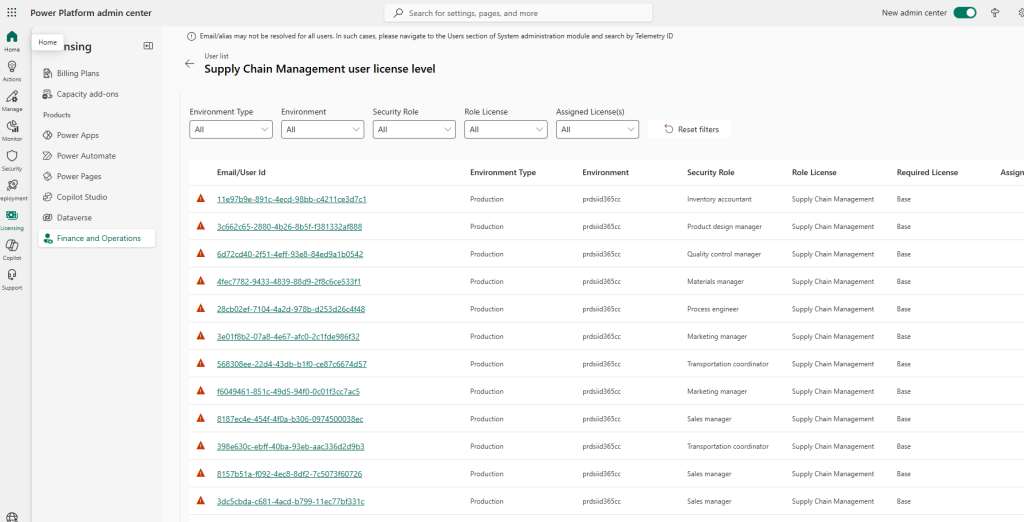This screenshot has height=522, width=1024.
Task: Click Power Platform admin center title
Action: [91, 12]
